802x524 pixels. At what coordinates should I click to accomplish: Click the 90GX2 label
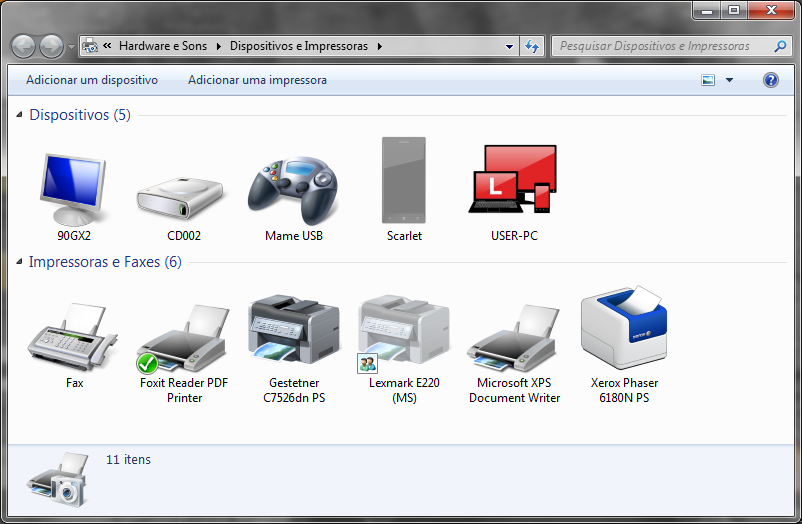pos(74,236)
